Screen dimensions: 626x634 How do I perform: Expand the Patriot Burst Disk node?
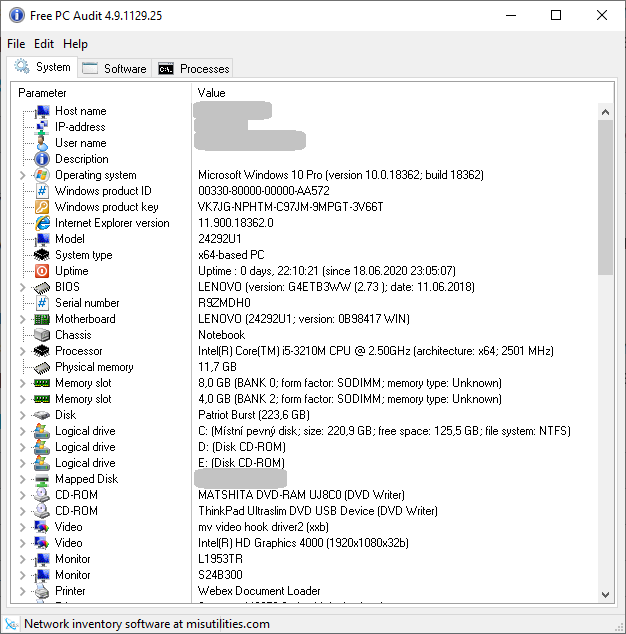23,415
